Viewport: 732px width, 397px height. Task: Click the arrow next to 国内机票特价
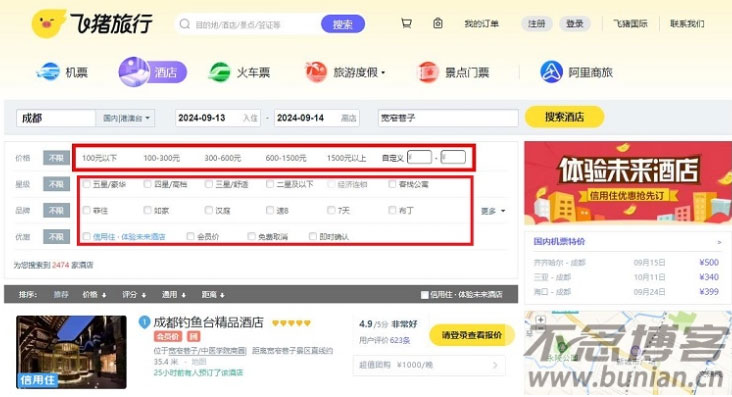(719, 242)
